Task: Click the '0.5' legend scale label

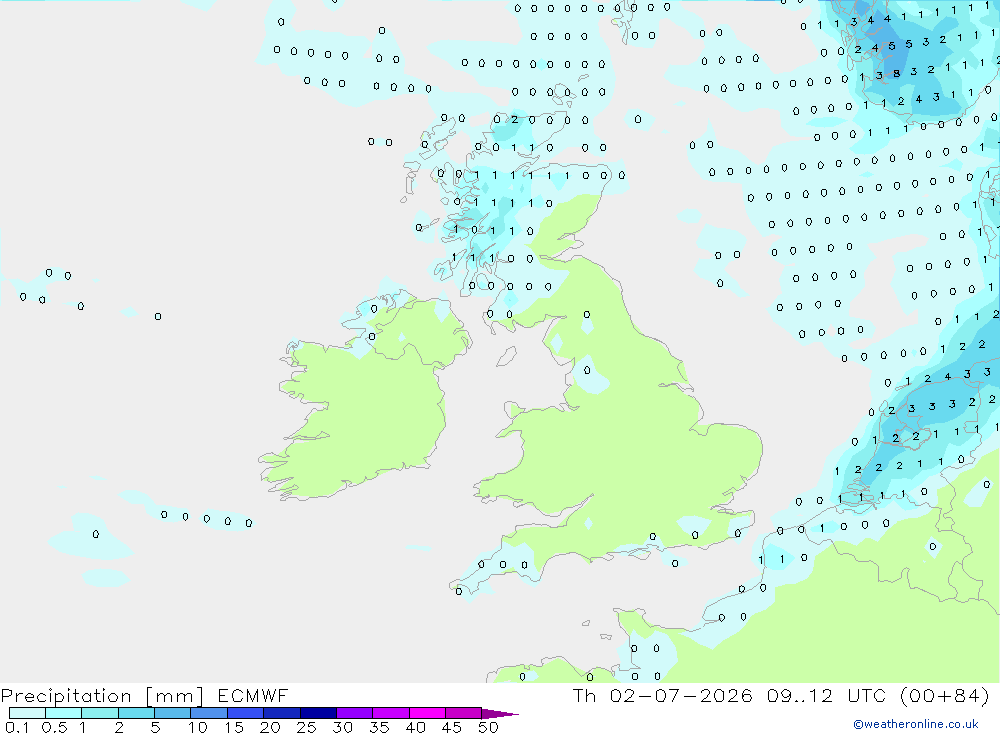Action: [54, 727]
